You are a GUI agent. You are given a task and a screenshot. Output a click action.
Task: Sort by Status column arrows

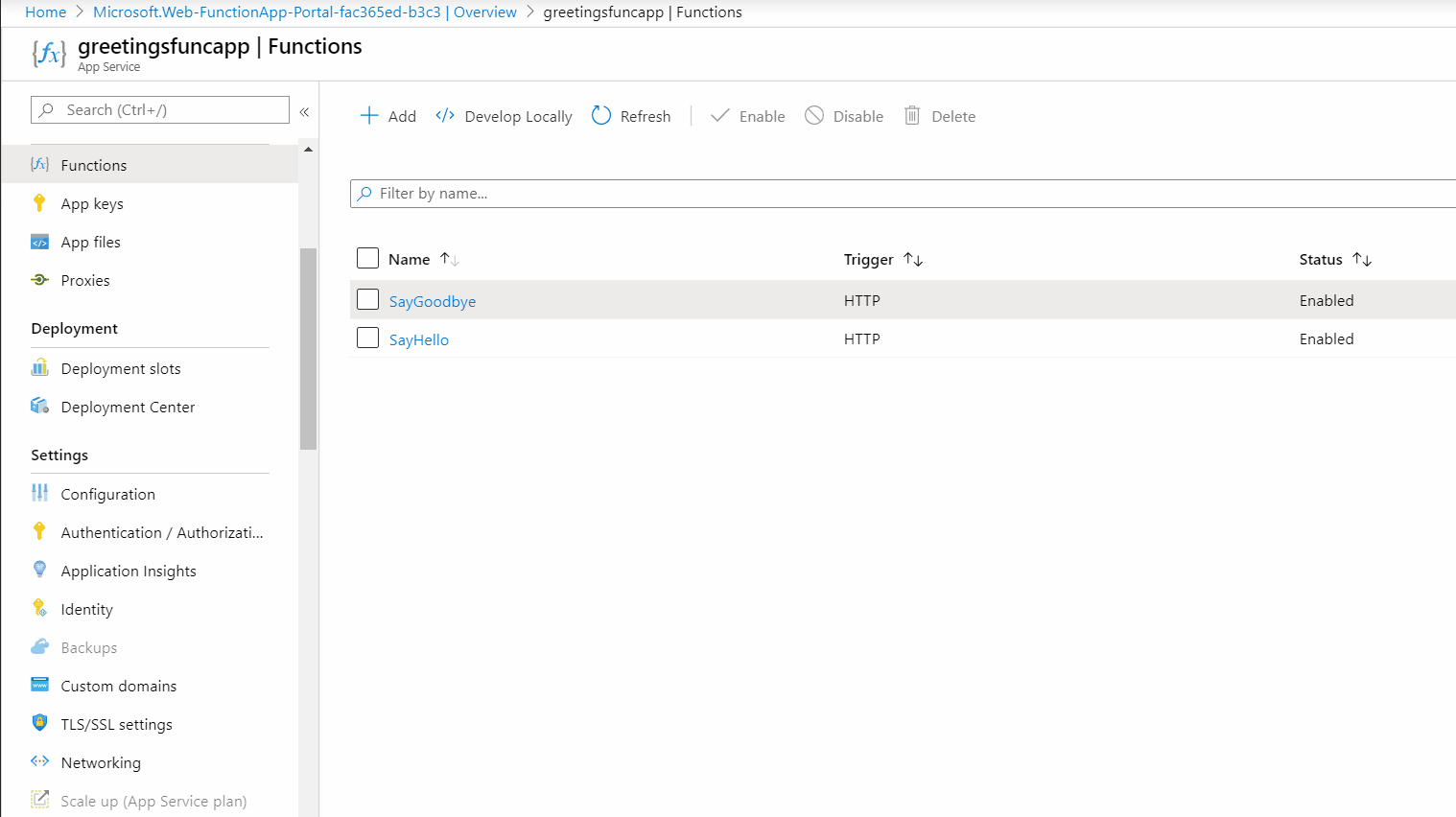[x=1362, y=259]
